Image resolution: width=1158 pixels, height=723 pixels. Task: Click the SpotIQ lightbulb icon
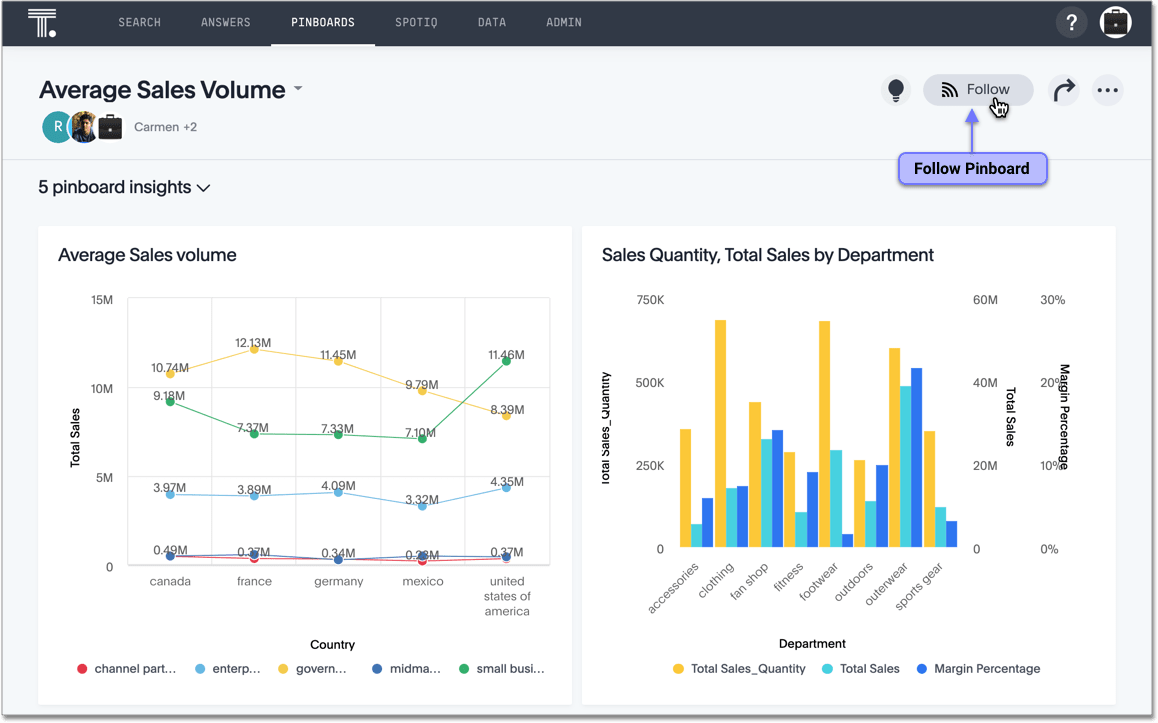tap(896, 90)
